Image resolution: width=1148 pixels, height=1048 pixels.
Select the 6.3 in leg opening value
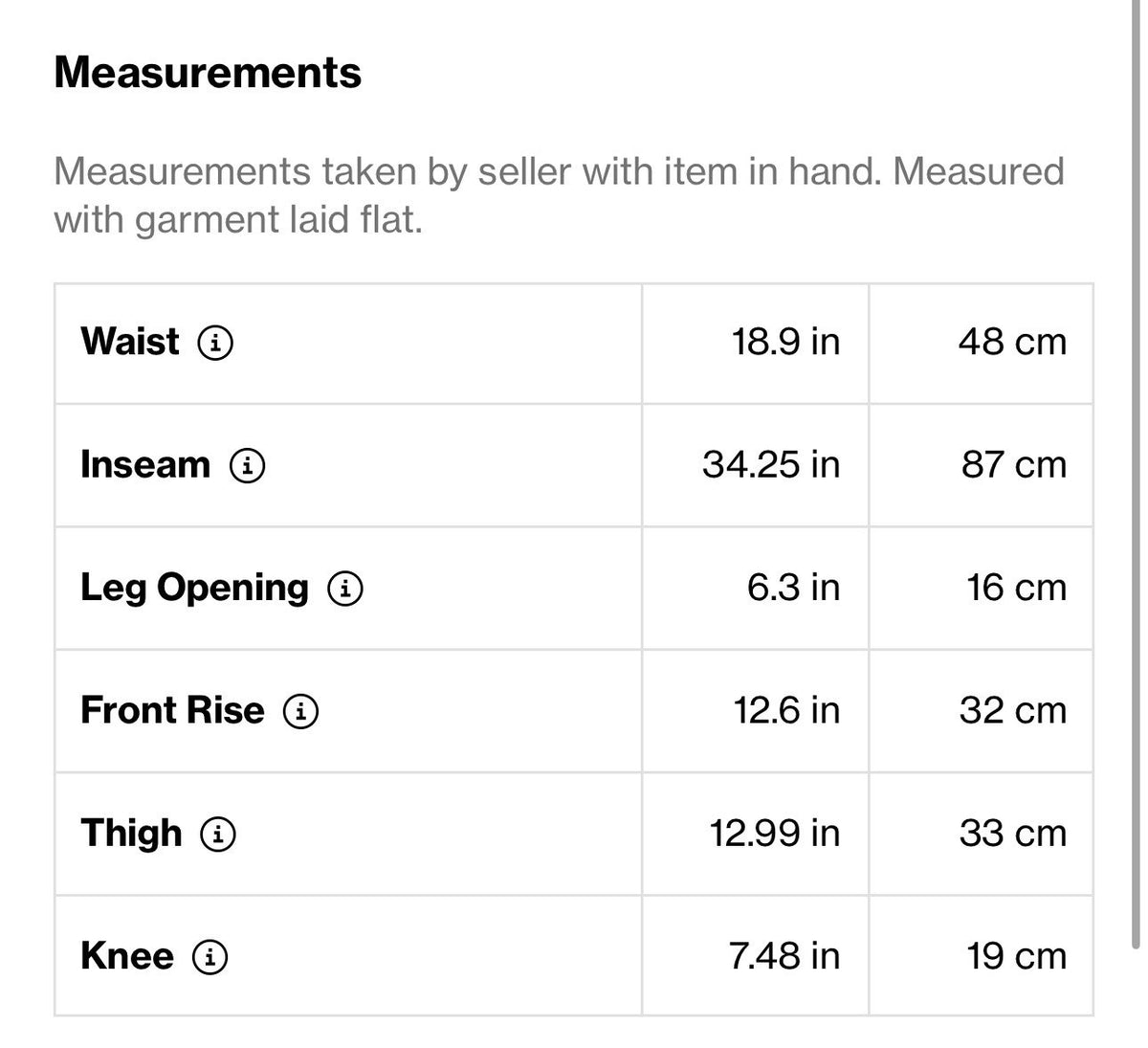[x=794, y=588]
